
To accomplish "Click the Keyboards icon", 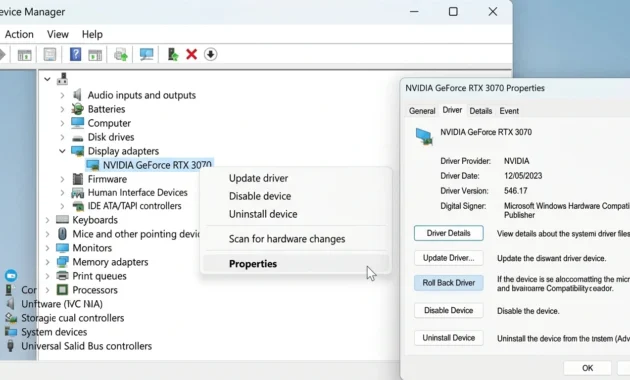I will (62, 219).
